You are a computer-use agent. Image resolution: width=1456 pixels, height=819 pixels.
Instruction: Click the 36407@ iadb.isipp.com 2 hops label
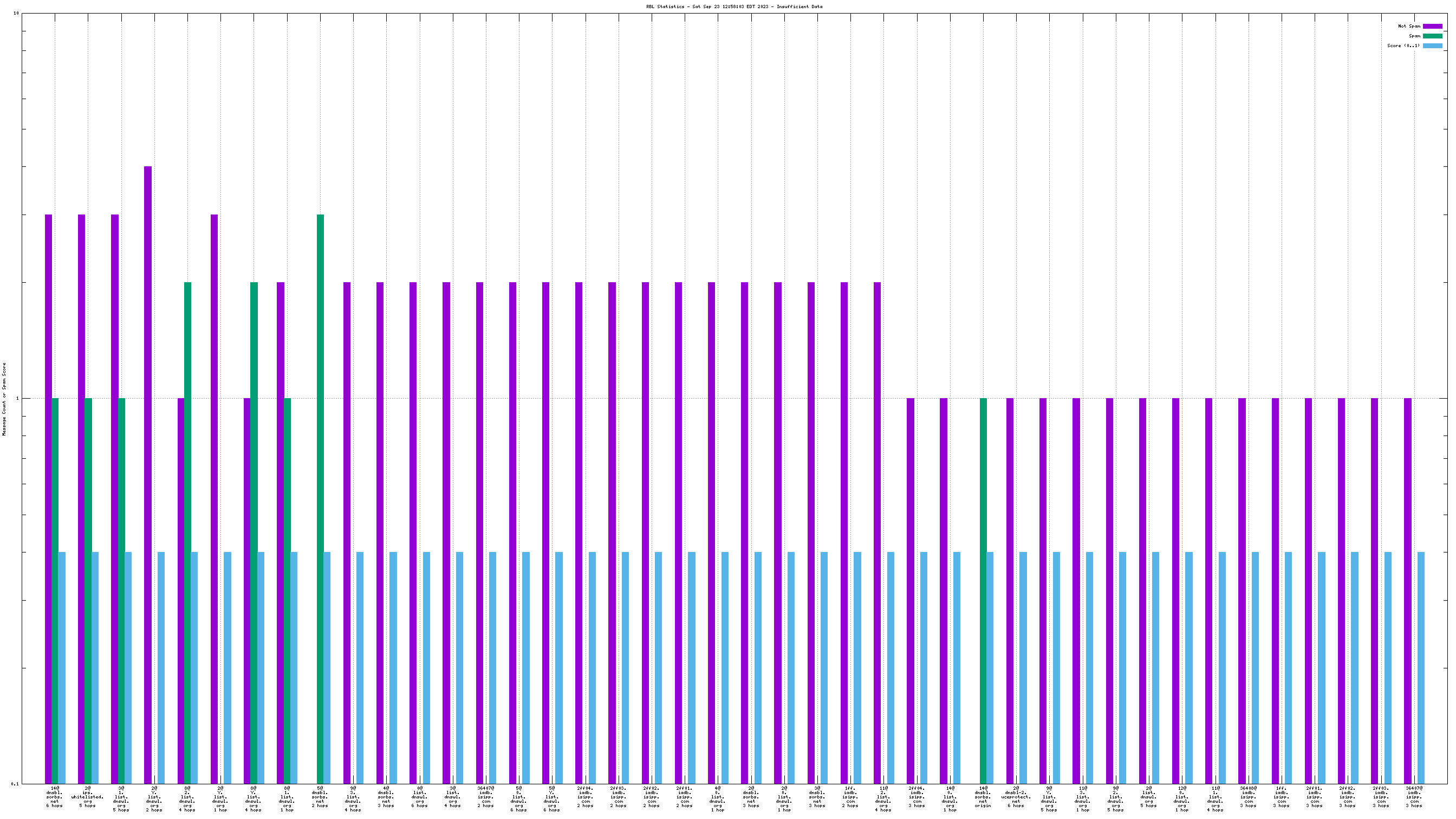(x=485, y=796)
